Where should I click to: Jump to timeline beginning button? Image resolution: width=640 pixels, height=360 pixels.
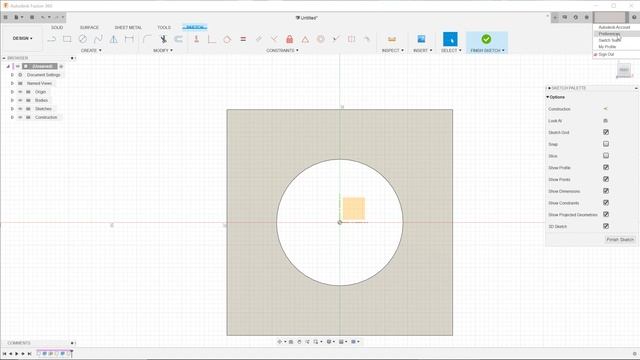[x=4, y=354]
